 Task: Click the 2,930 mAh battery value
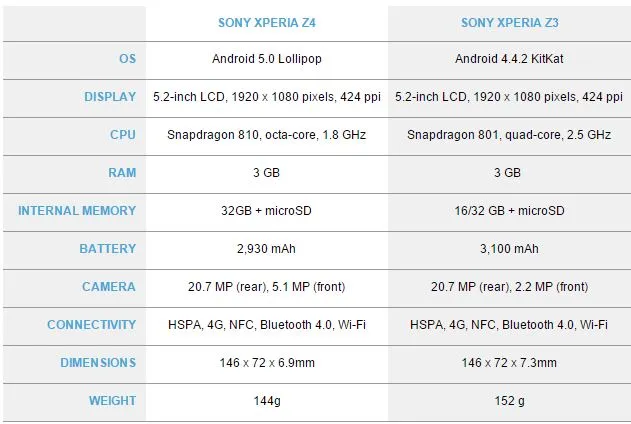click(x=266, y=249)
